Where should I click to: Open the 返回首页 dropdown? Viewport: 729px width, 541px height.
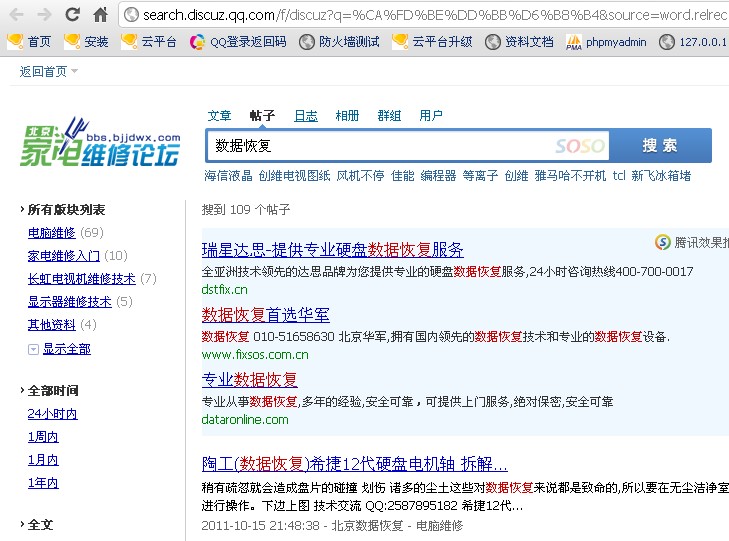[x=49, y=72]
